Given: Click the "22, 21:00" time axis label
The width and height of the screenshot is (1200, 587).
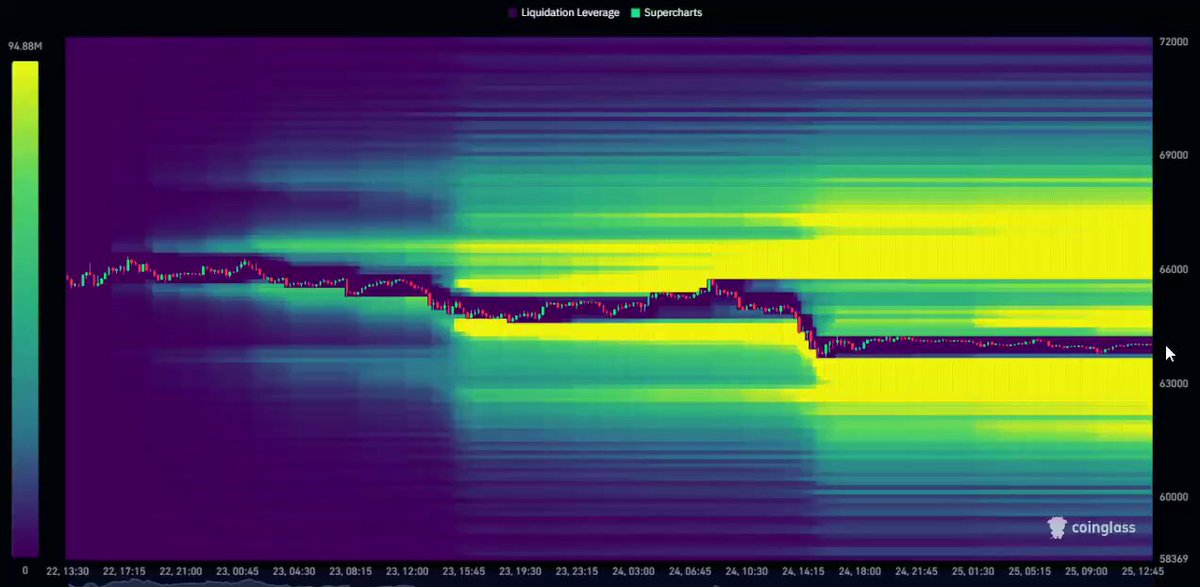Looking at the screenshot, I should point(183,571).
